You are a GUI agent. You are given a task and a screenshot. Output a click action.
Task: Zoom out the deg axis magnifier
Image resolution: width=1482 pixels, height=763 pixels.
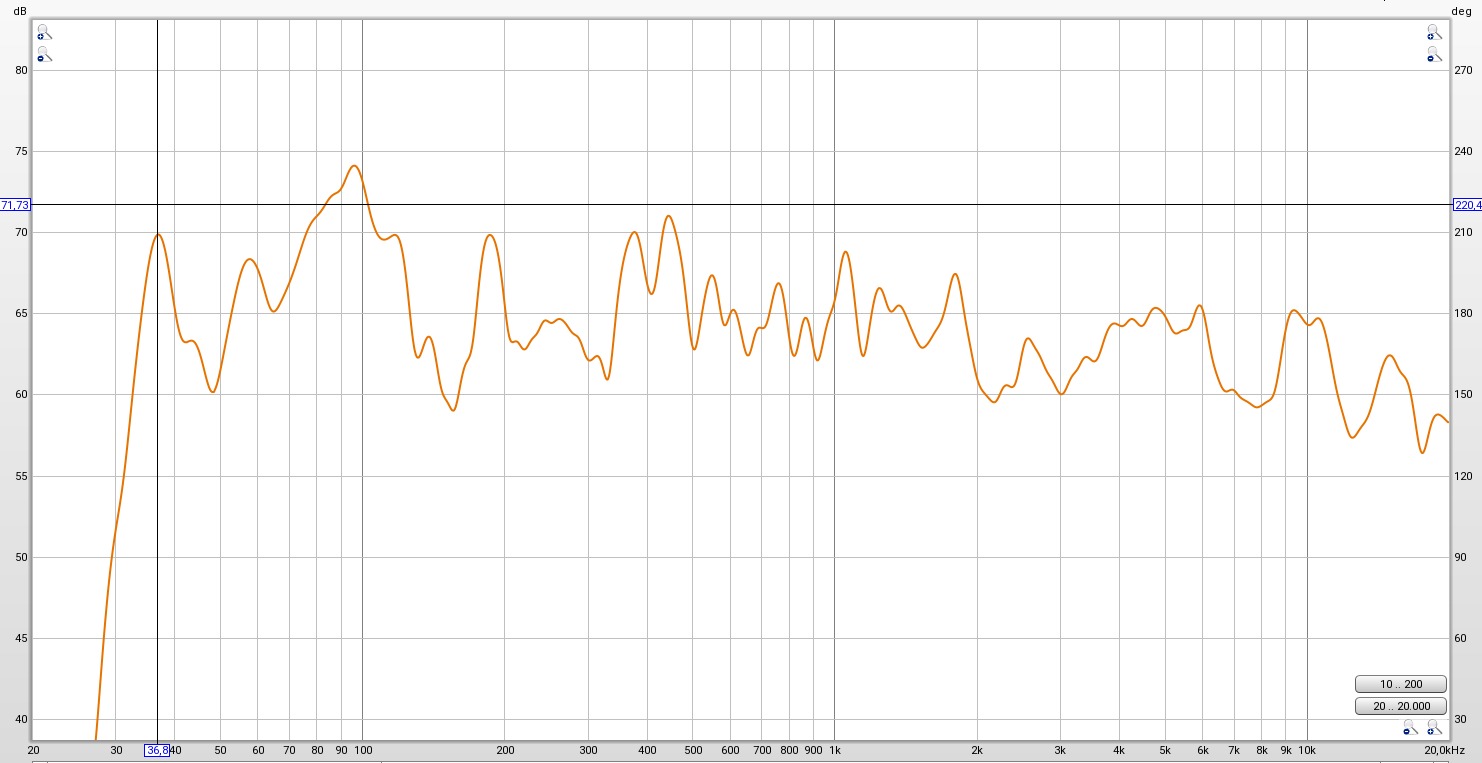tap(1433, 54)
